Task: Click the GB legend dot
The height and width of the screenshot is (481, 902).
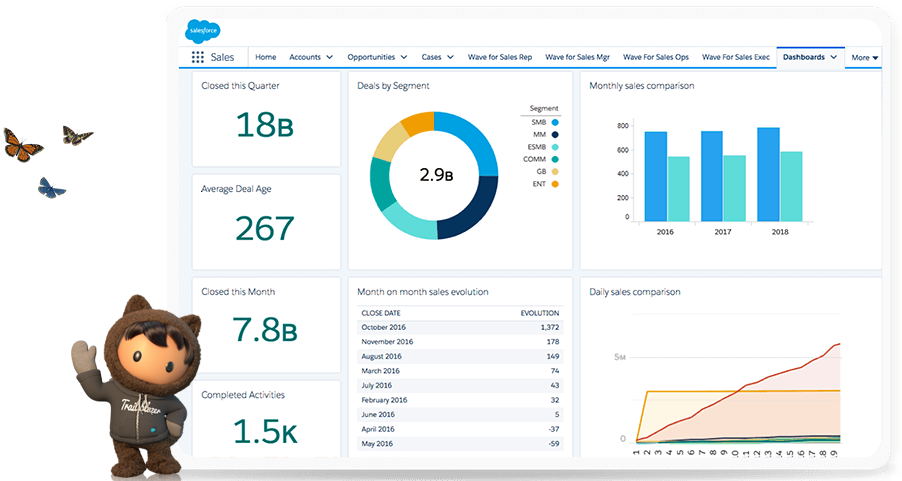Action: pyautogui.click(x=555, y=171)
